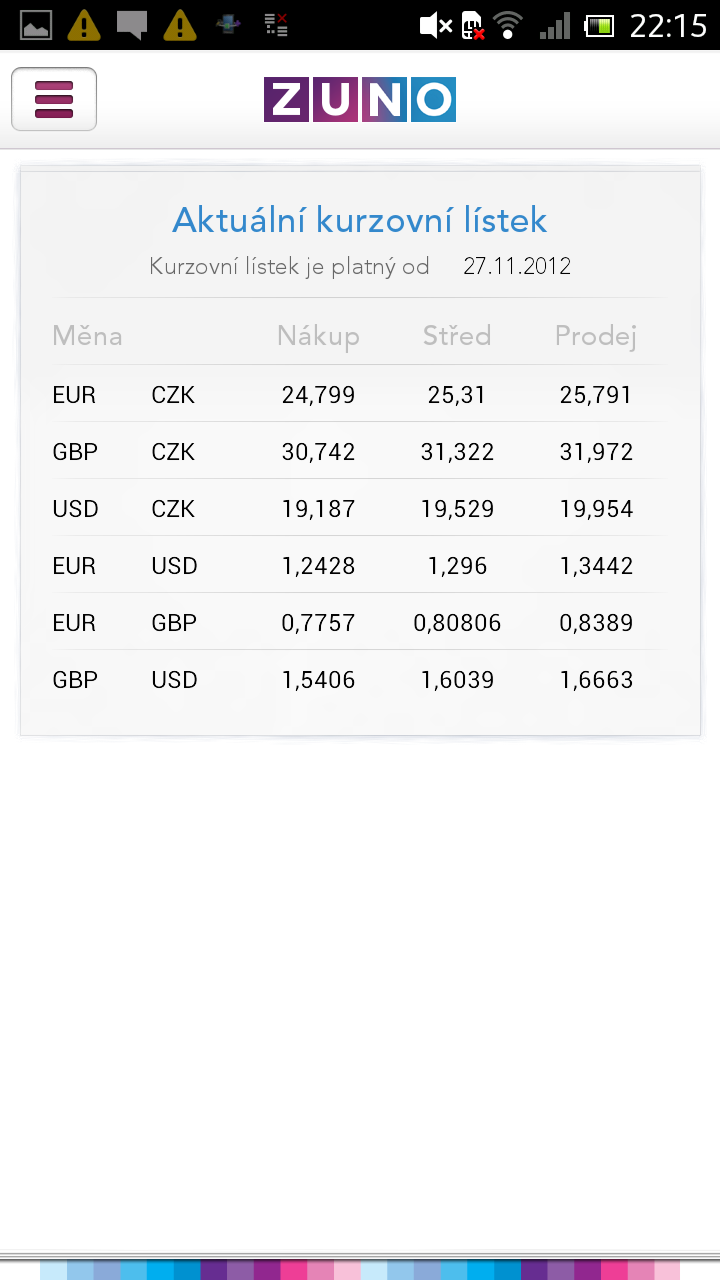
Task: Tap the status bar clock showing 22:15
Action: 668,25
